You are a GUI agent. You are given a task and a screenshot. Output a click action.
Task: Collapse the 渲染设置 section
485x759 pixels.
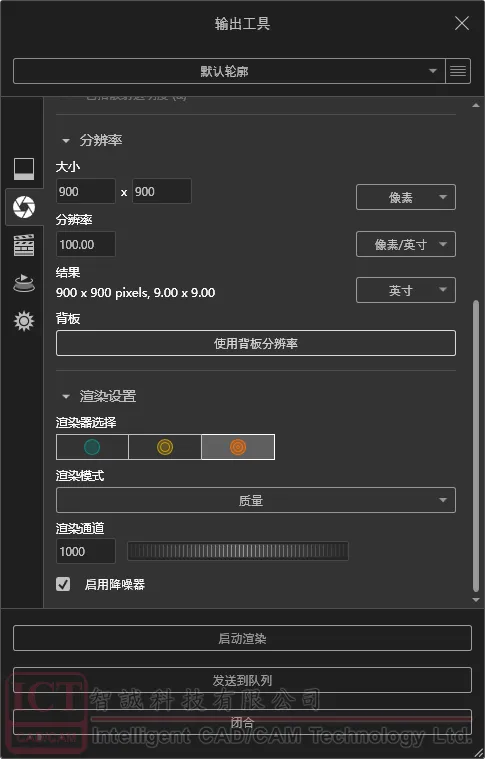coord(66,396)
